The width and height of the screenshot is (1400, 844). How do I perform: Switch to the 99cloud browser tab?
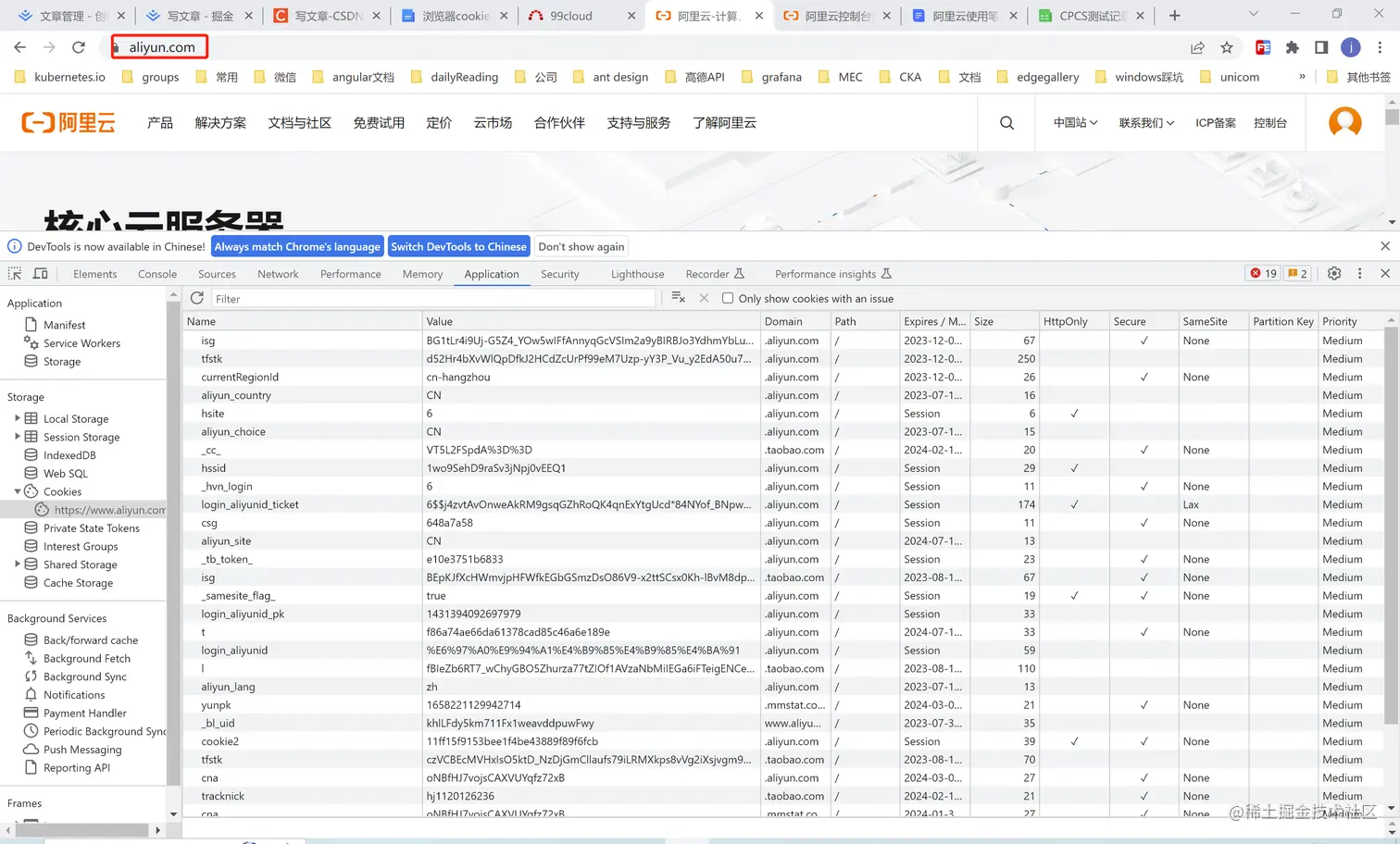582,16
